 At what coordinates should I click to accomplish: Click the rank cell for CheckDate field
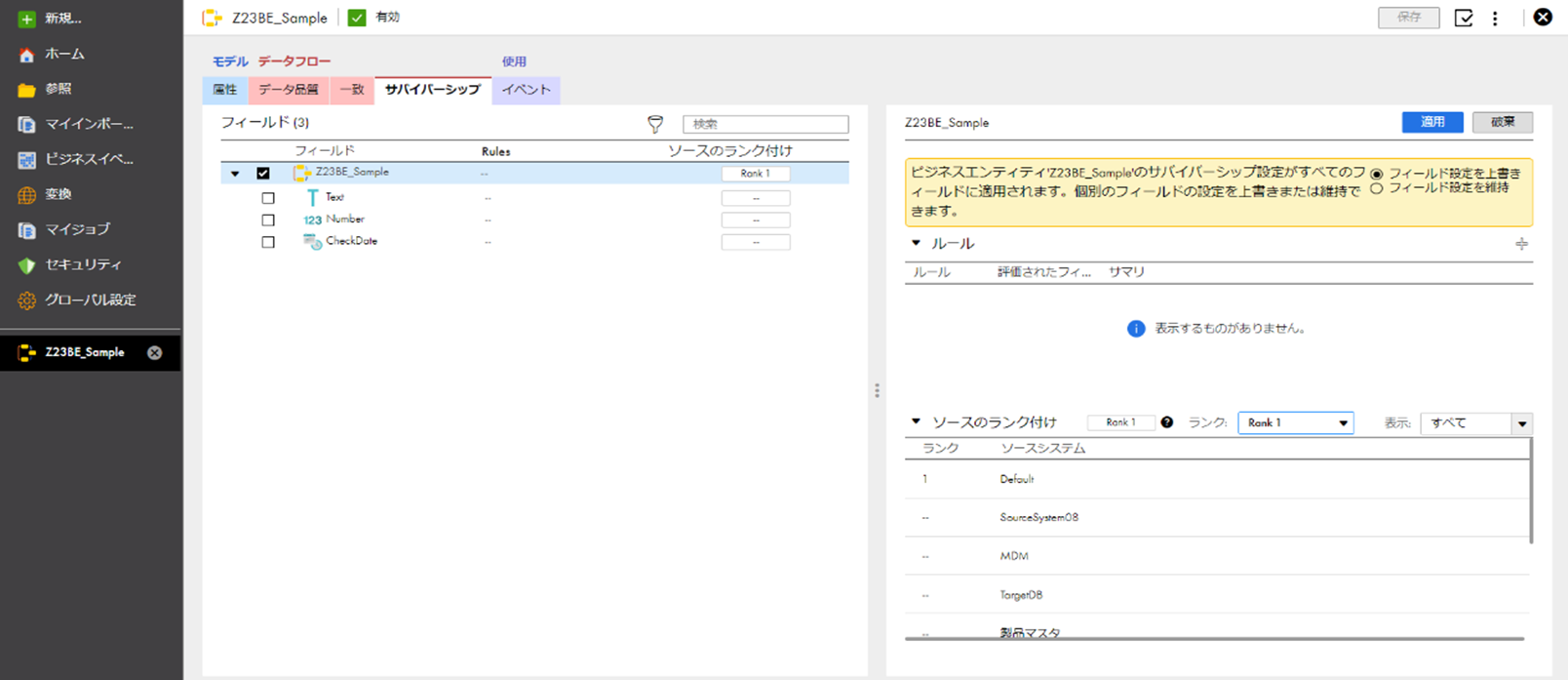point(756,242)
